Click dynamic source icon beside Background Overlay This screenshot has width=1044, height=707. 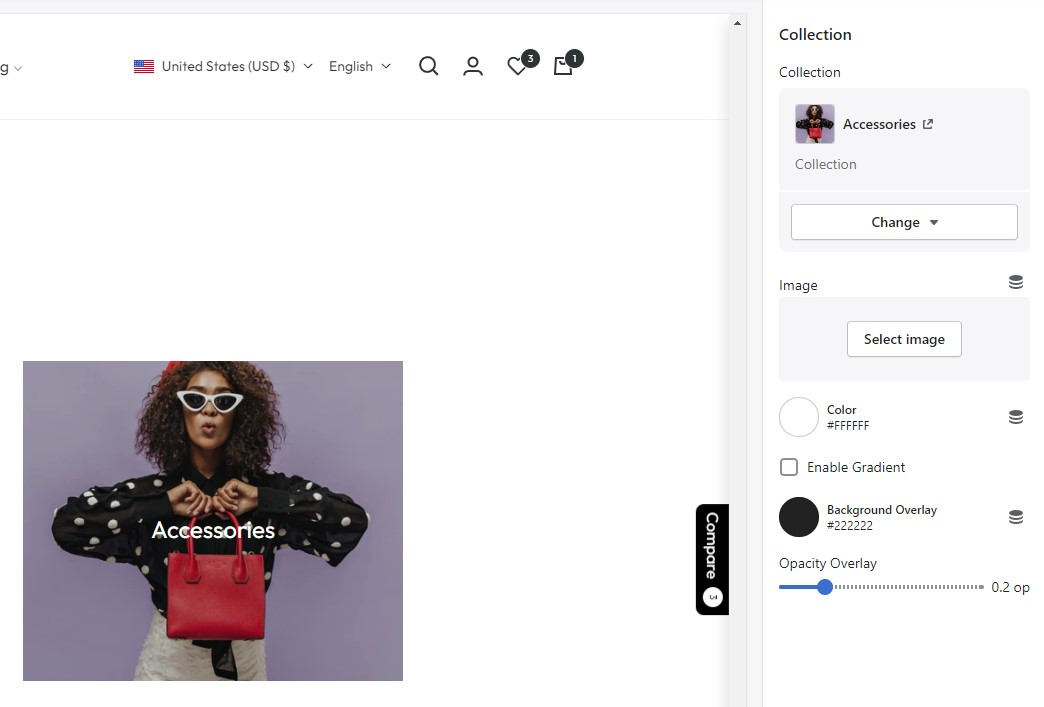click(x=1015, y=517)
